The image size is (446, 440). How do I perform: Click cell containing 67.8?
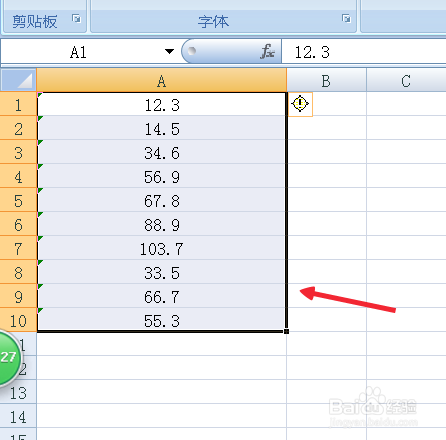click(162, 200)
